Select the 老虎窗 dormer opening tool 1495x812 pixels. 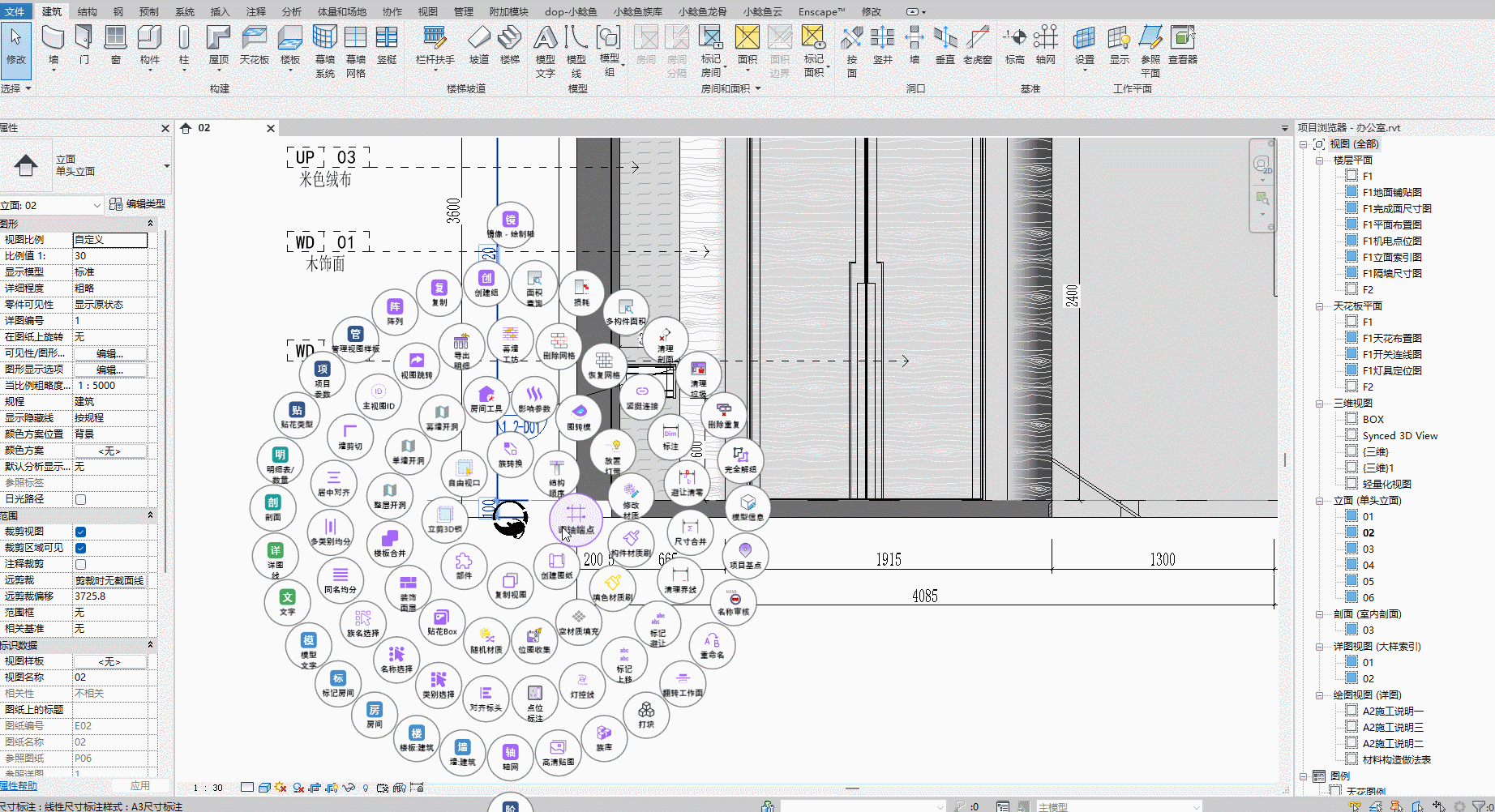click(978, 45)
